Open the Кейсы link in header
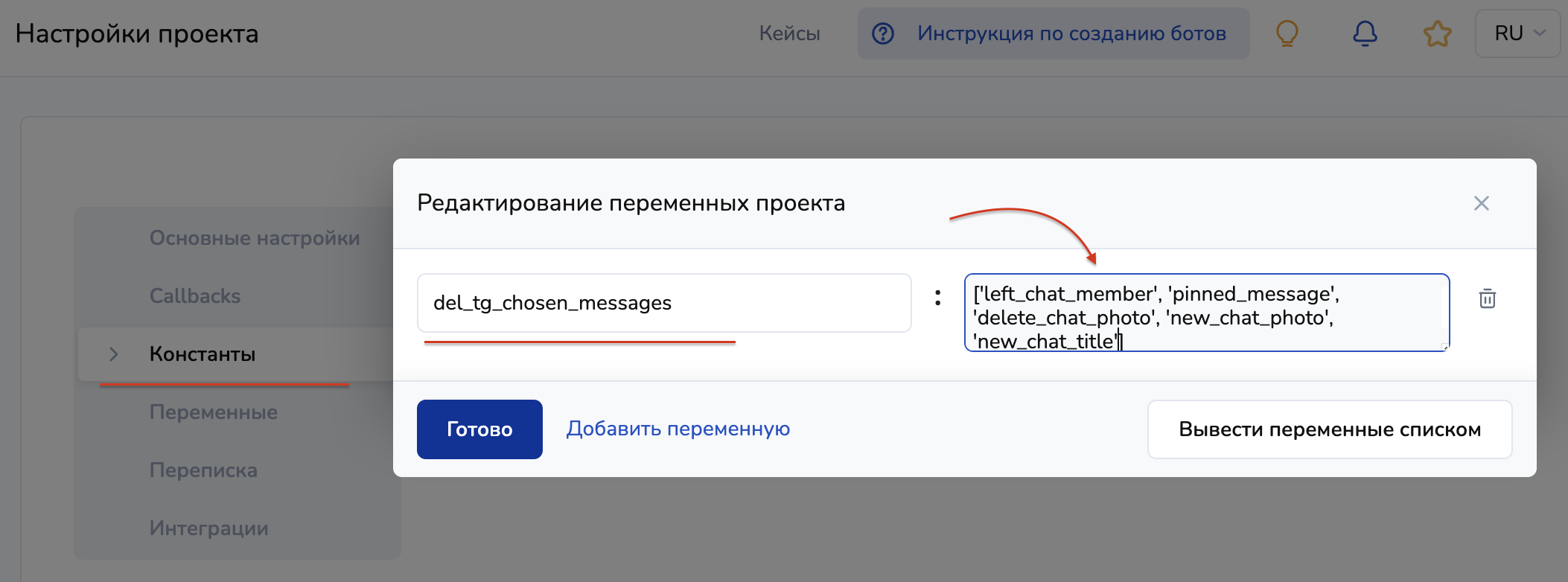 [x=789, y=33]
